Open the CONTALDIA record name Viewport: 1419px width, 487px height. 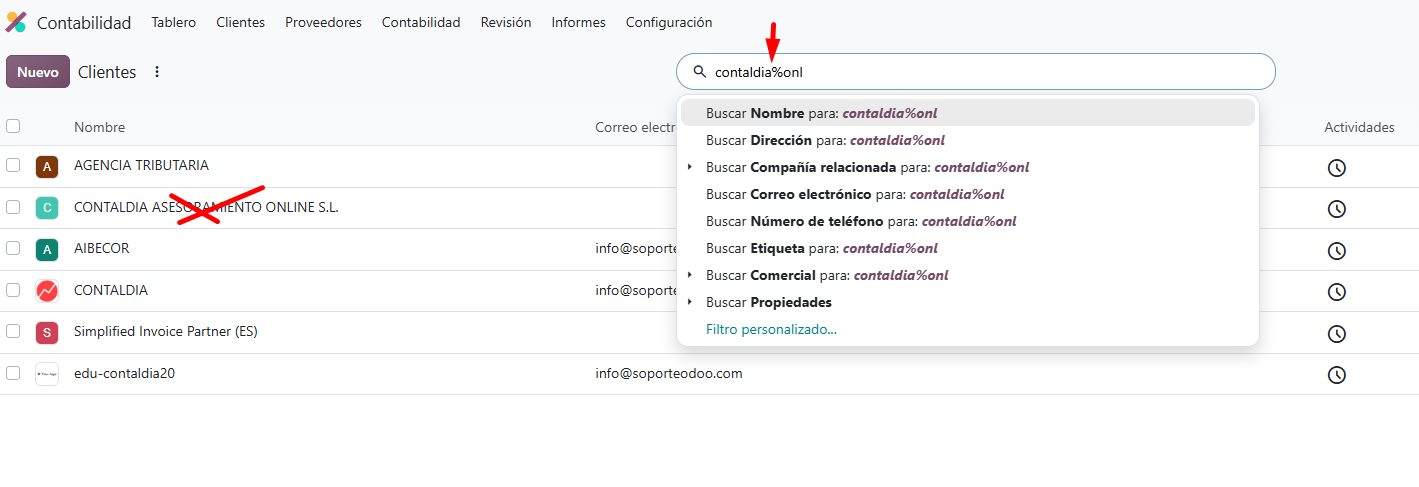click(111, 290)
